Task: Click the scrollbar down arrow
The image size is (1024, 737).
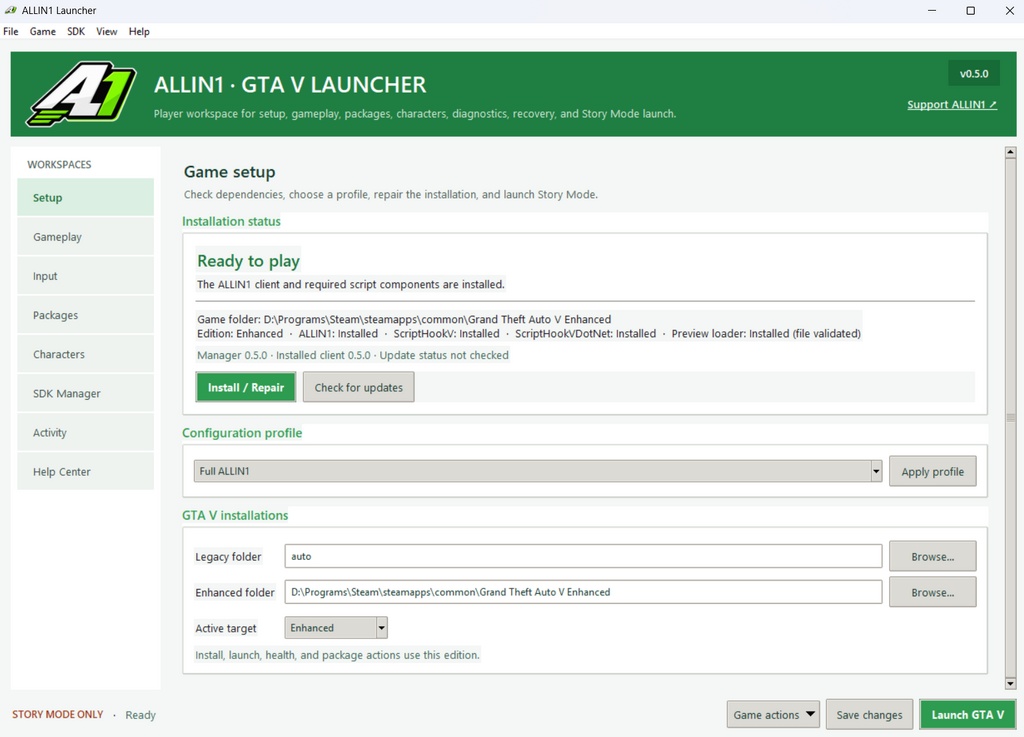Action: (x=1010, y=683)
